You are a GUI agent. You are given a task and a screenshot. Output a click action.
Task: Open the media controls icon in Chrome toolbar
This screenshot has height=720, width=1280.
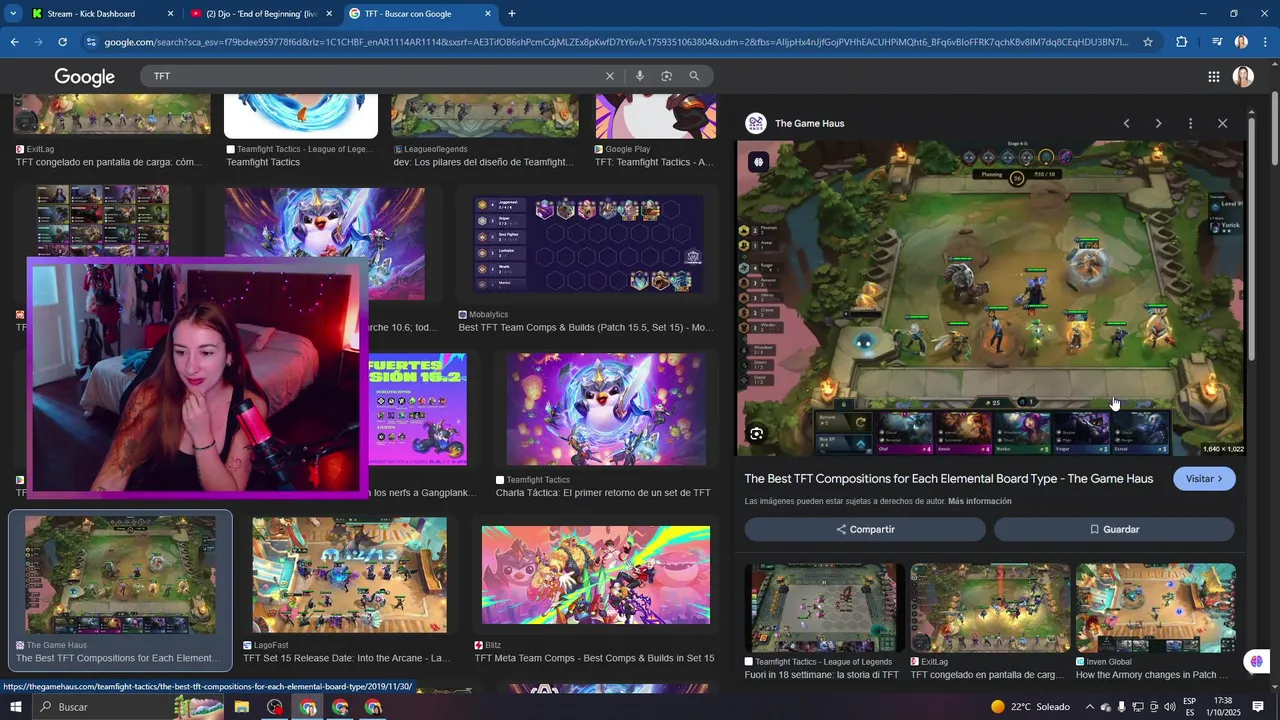(x=1217, y=42)
